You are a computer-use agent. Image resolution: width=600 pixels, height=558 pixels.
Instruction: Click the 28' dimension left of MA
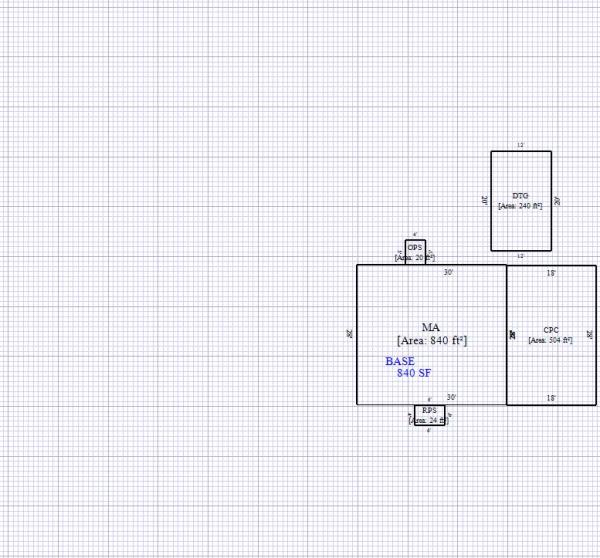tap(350, 335)
